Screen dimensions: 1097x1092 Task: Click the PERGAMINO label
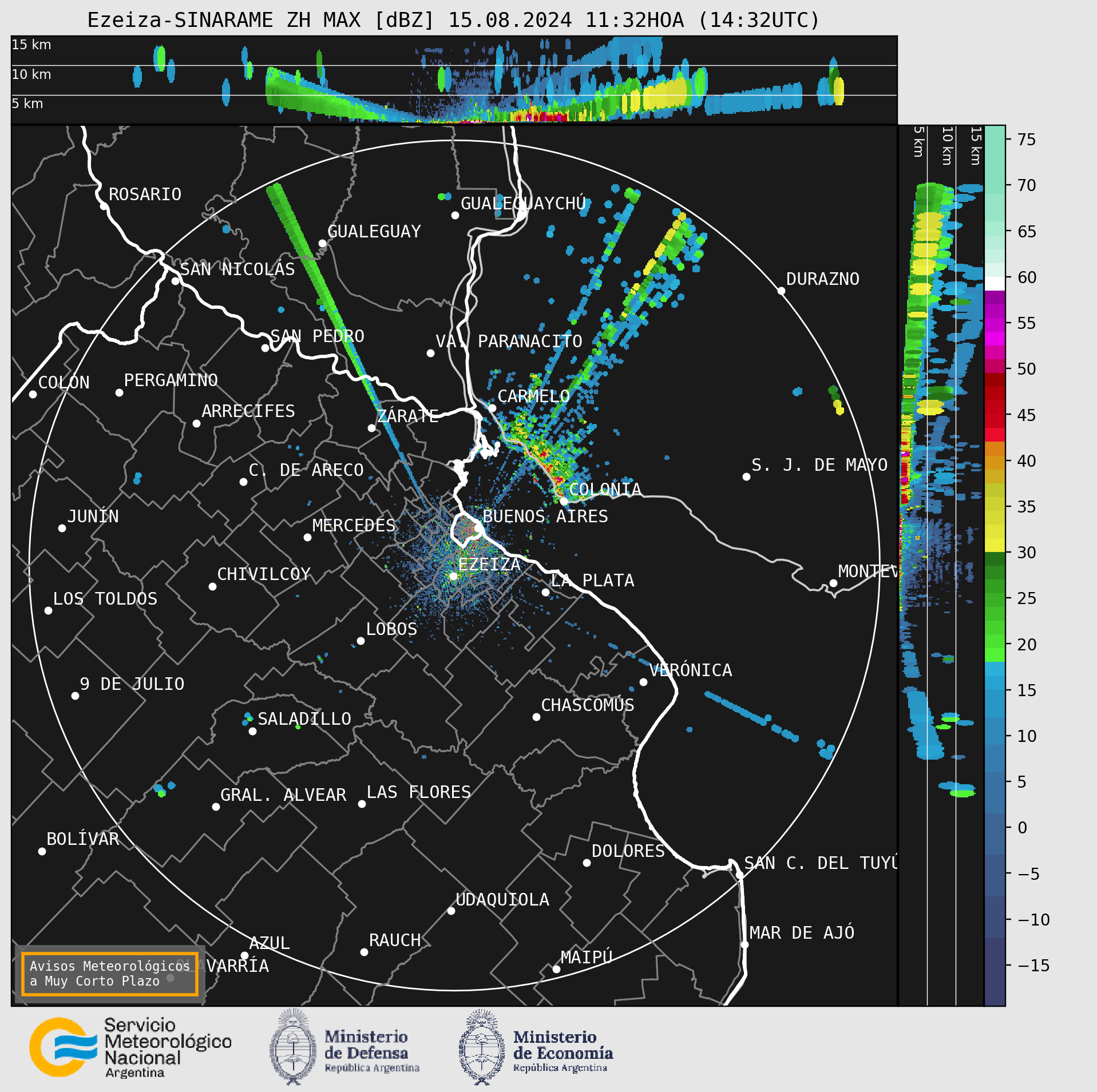pos(171,380)
